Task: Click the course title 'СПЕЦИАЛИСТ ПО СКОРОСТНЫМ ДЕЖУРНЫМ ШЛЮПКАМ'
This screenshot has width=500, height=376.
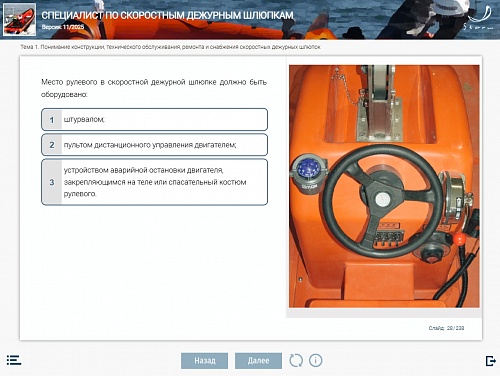Action: click(x=167, y=15)
